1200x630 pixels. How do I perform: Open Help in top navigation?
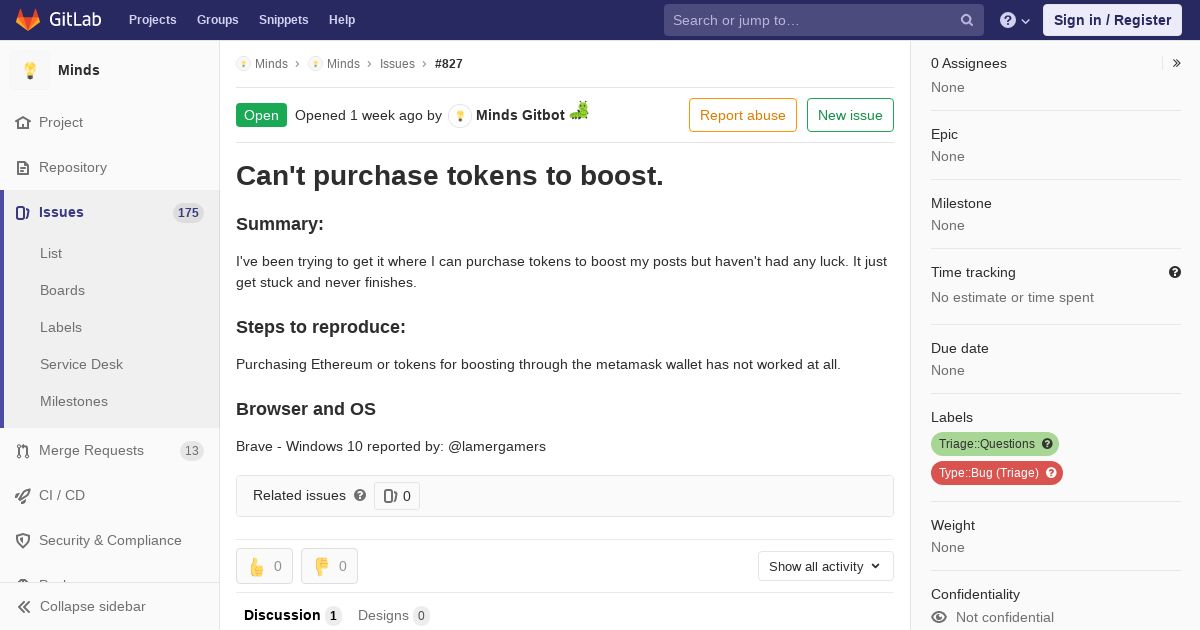342,20
